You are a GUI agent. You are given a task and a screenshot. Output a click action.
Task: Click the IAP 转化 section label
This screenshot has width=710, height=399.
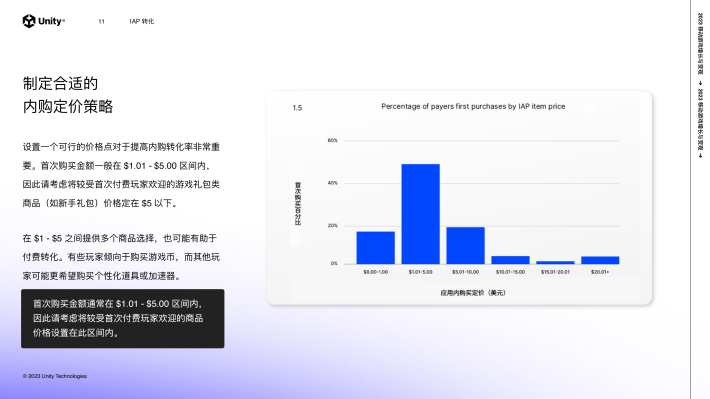point(142,21)
